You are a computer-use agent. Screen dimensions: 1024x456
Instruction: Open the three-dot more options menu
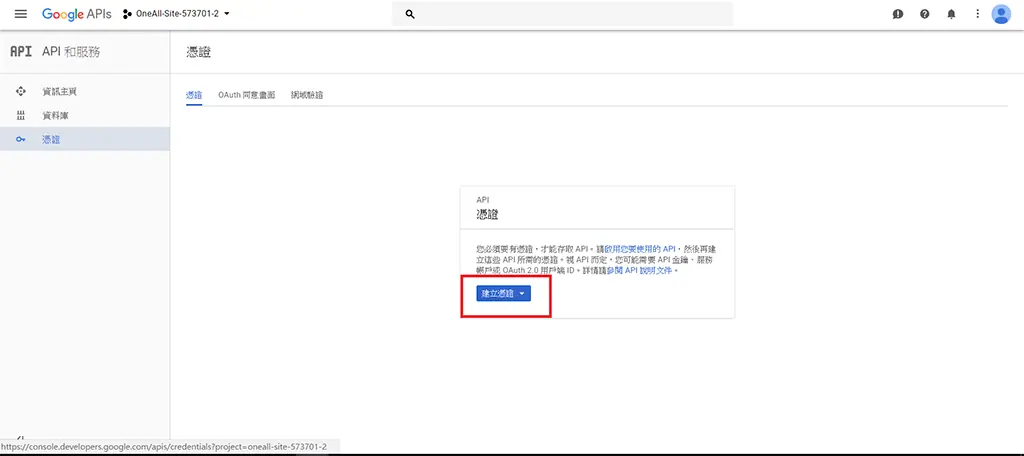[x=978, y=14]
